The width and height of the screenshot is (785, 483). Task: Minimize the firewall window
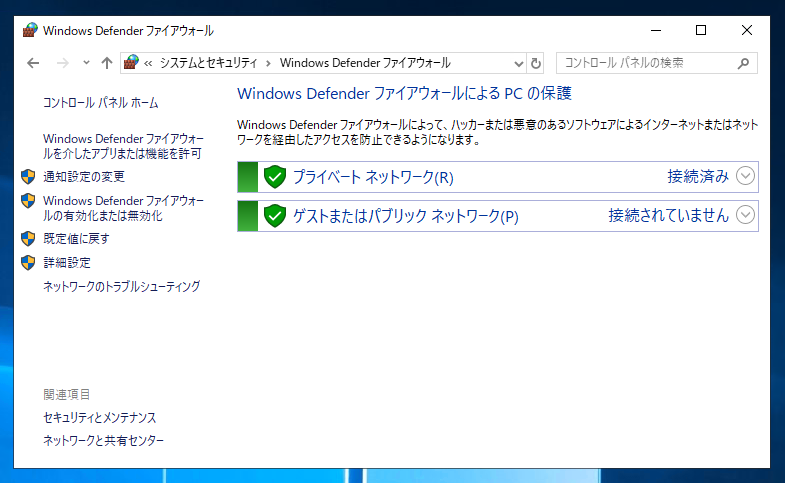click(x=656, y=31)
